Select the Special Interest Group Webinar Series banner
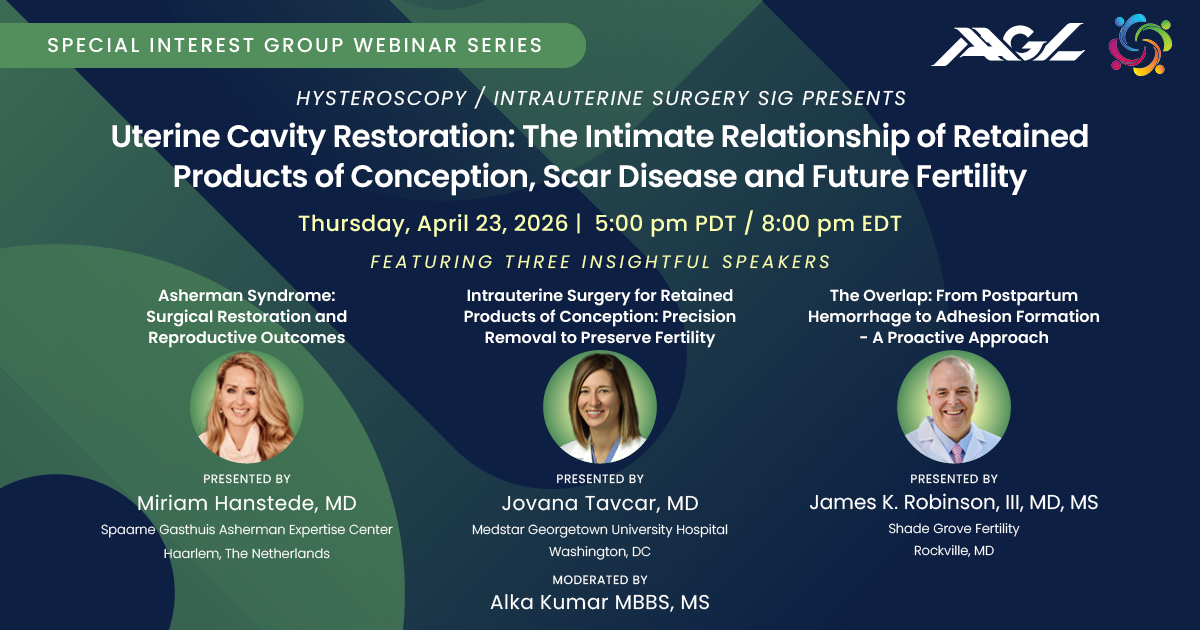Viewport: 1200px width, 630px height. point(295,45)
